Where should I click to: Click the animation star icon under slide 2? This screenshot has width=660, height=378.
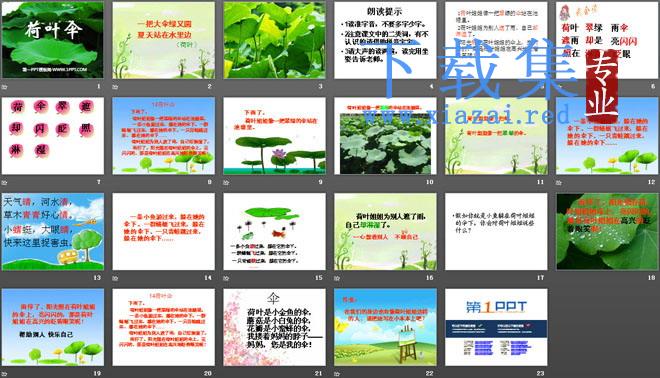(115, 87)
